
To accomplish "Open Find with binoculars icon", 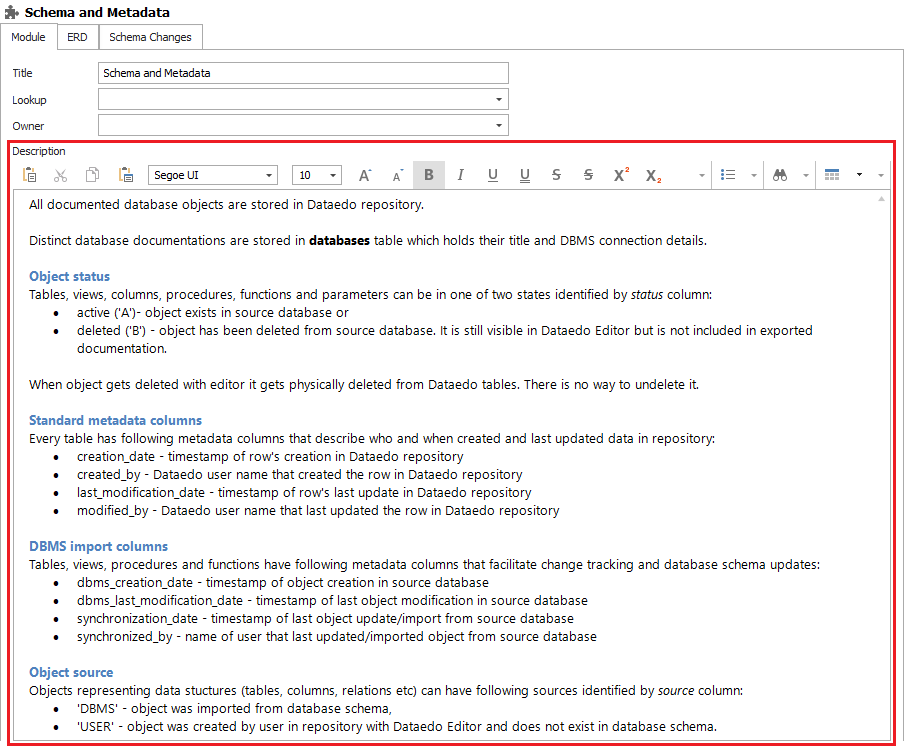I will (x=780, y=175).
